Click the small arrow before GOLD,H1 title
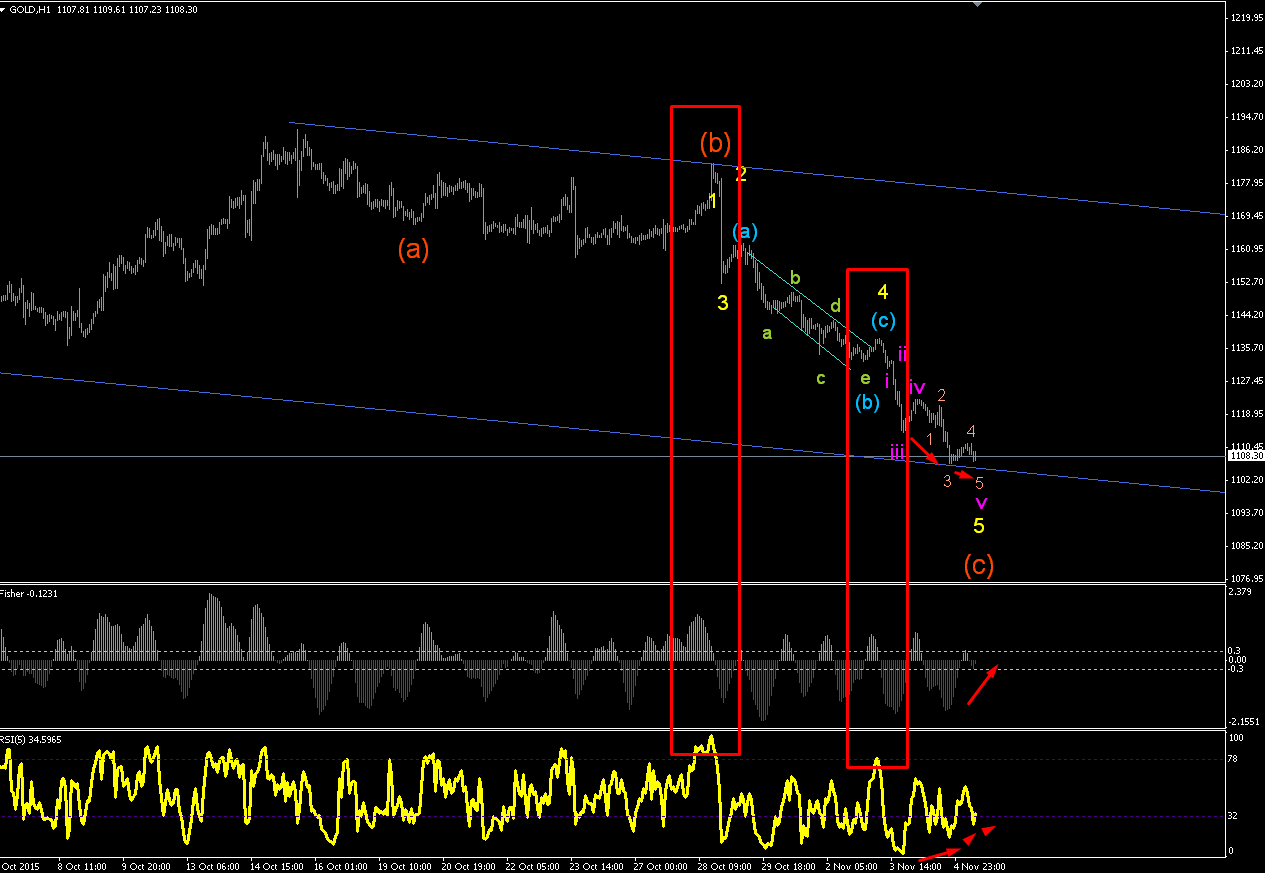 pos(6,9)
